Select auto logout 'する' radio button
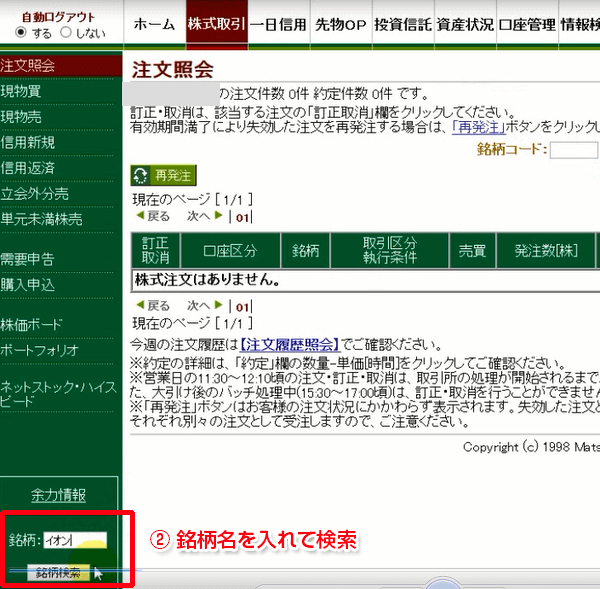600x589 pixels. pyautogui.click(x=21, y=33)
